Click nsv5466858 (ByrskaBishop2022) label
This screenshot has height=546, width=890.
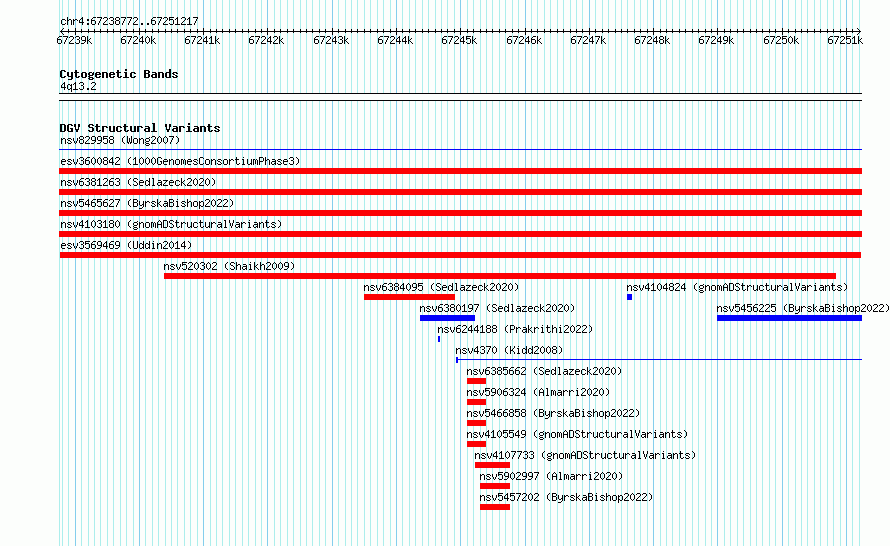[553, 413]
